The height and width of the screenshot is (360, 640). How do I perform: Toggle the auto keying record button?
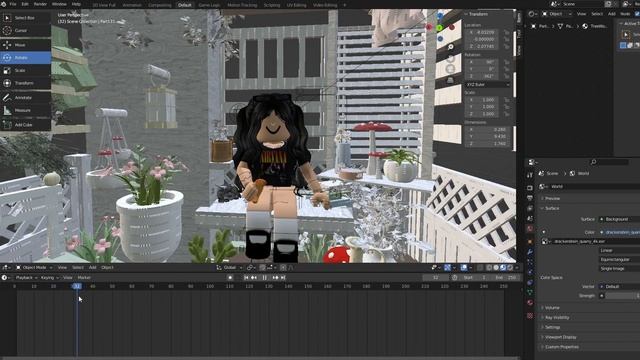[230, 278]
